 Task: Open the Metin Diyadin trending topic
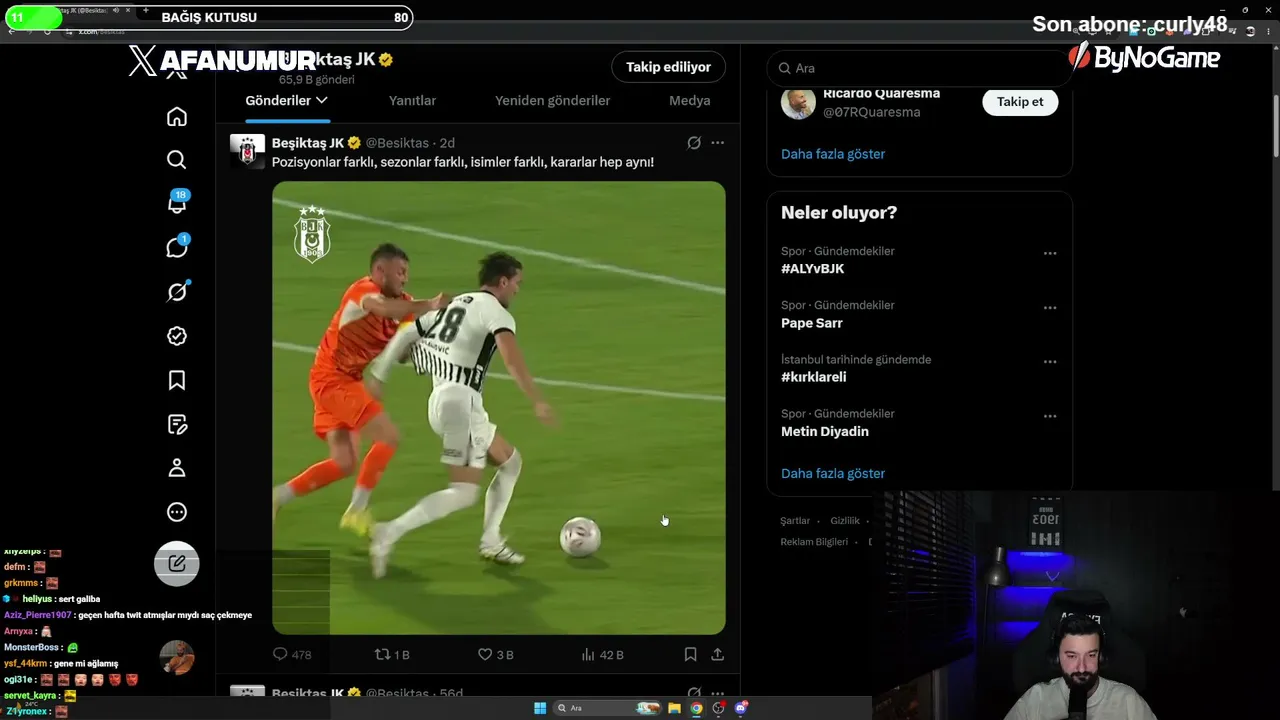[825, 431]
